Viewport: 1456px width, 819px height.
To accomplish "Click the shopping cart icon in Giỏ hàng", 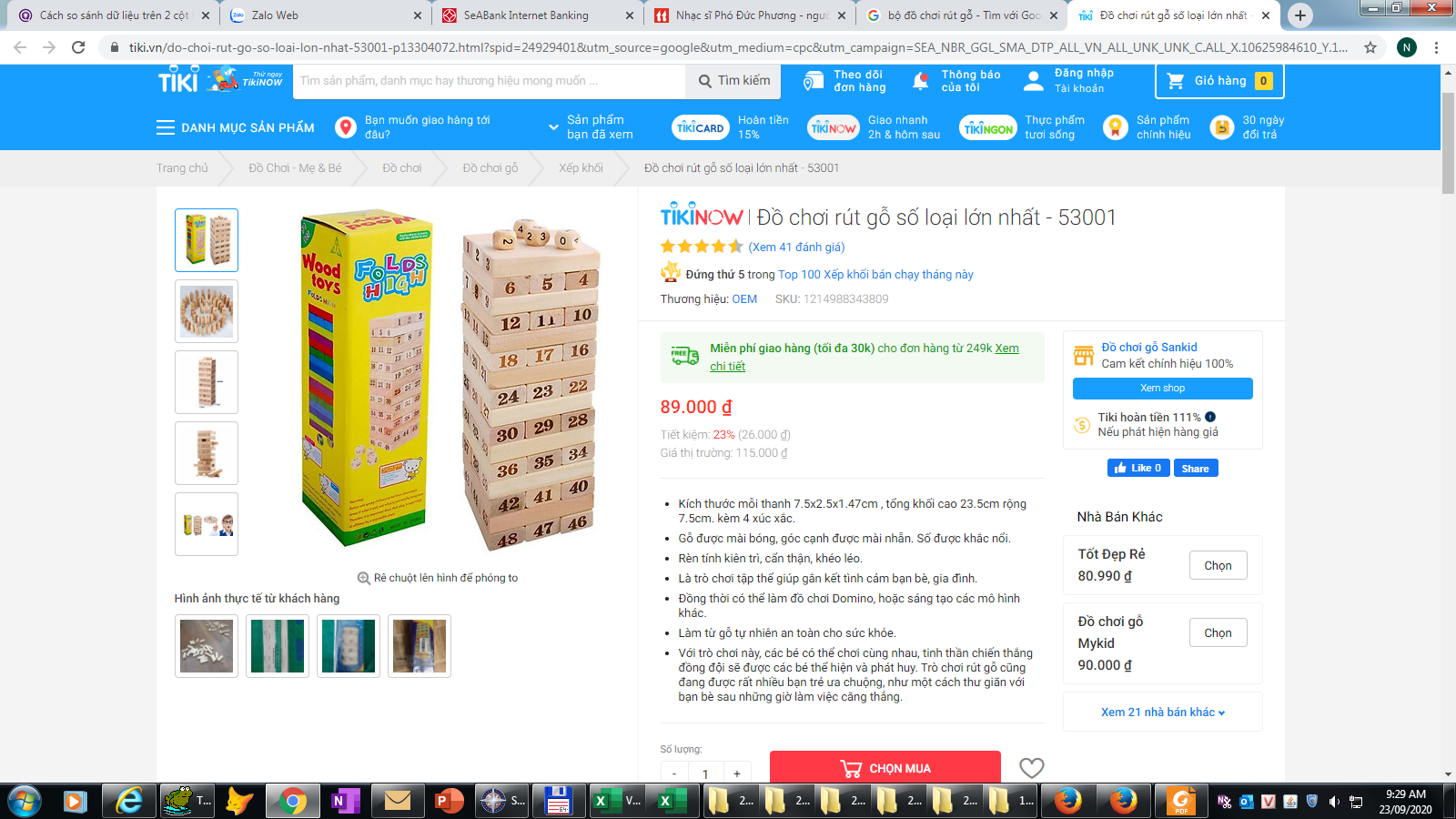I will pyautogui.click(x=1176, y=81).
